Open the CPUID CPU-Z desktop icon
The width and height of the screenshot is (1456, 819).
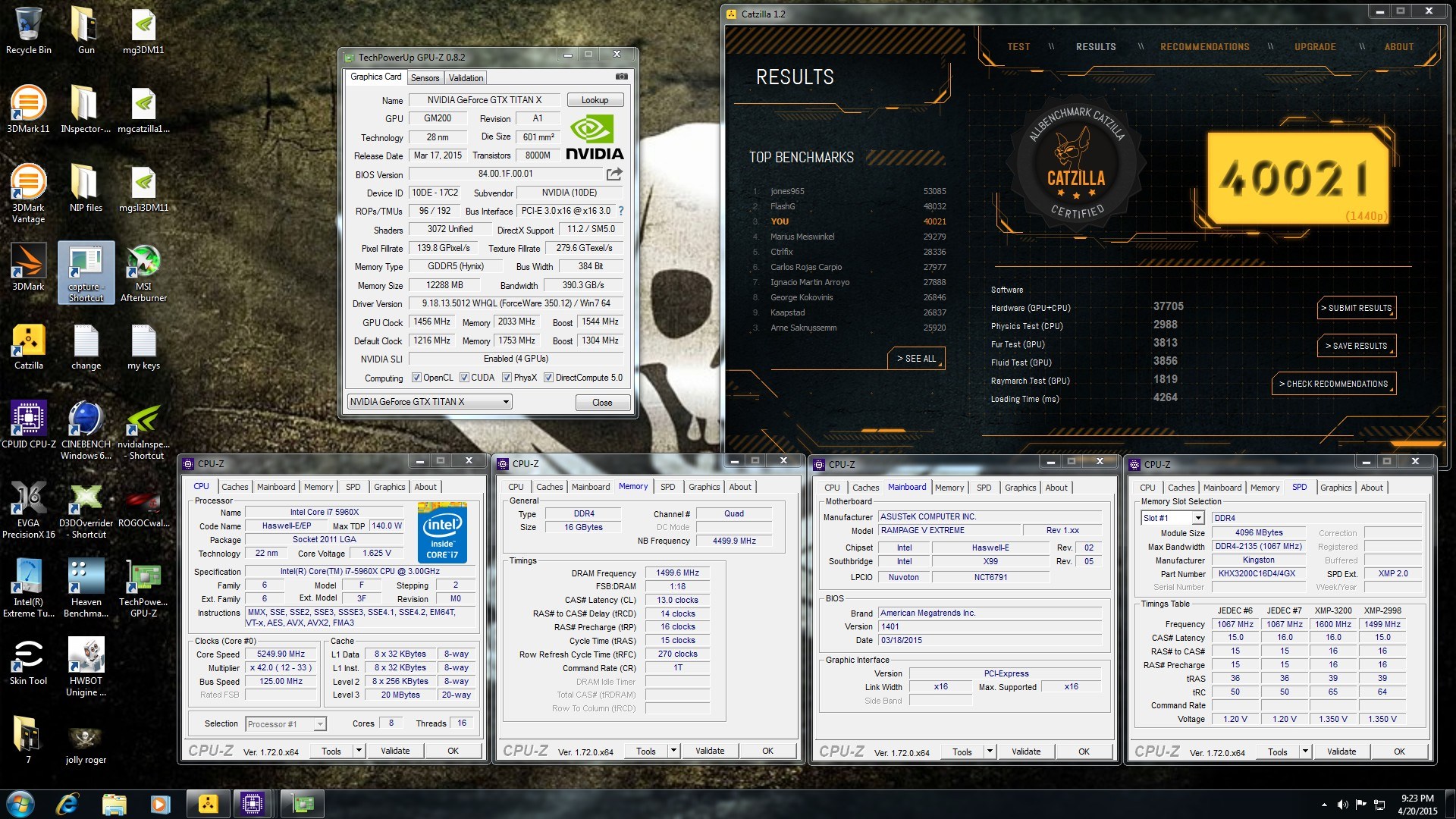[x=28, y=425]
